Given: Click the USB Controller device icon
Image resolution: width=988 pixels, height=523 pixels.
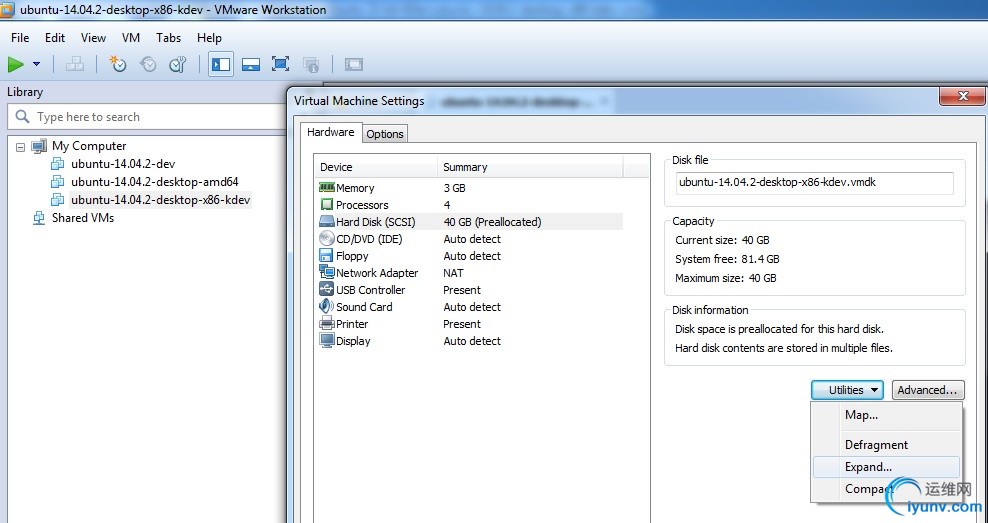Looking at the screenshot, I should [x=326, y=289].
